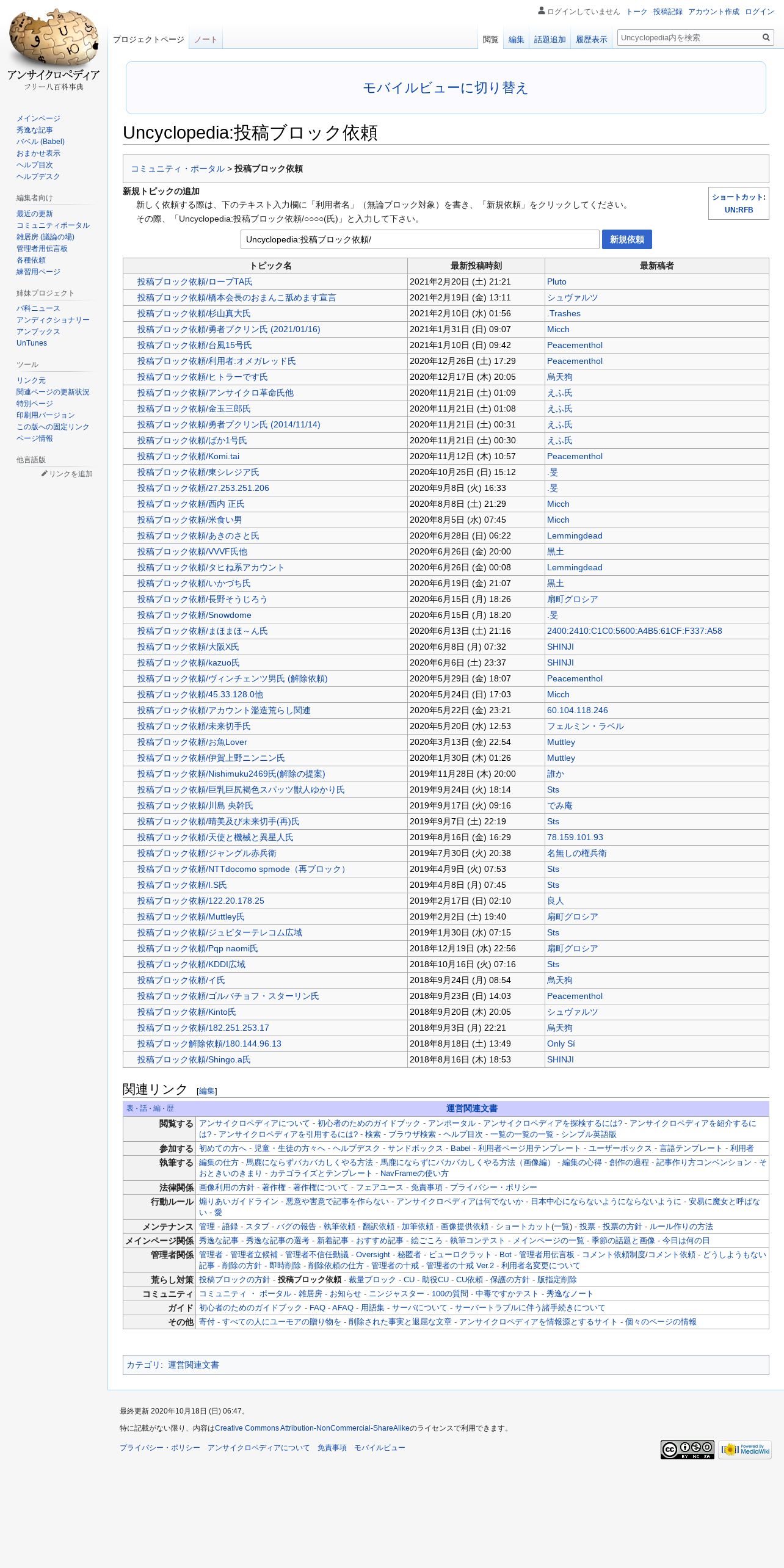
Task: Switch to the ノート tab
Action: point(206,40)
